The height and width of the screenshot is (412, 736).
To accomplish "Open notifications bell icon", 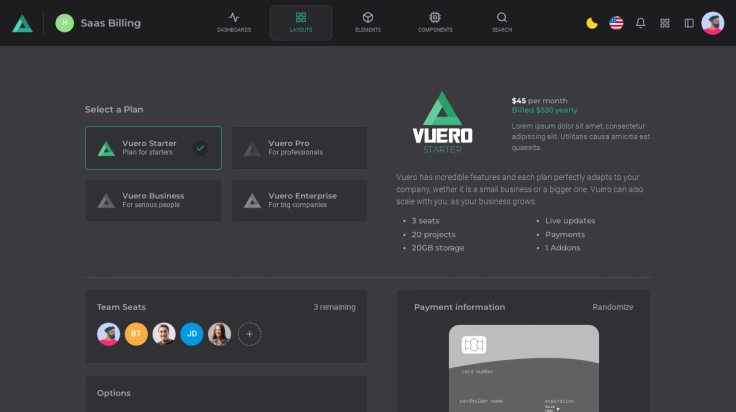I will pyautogui.click(x=640, y=23).
